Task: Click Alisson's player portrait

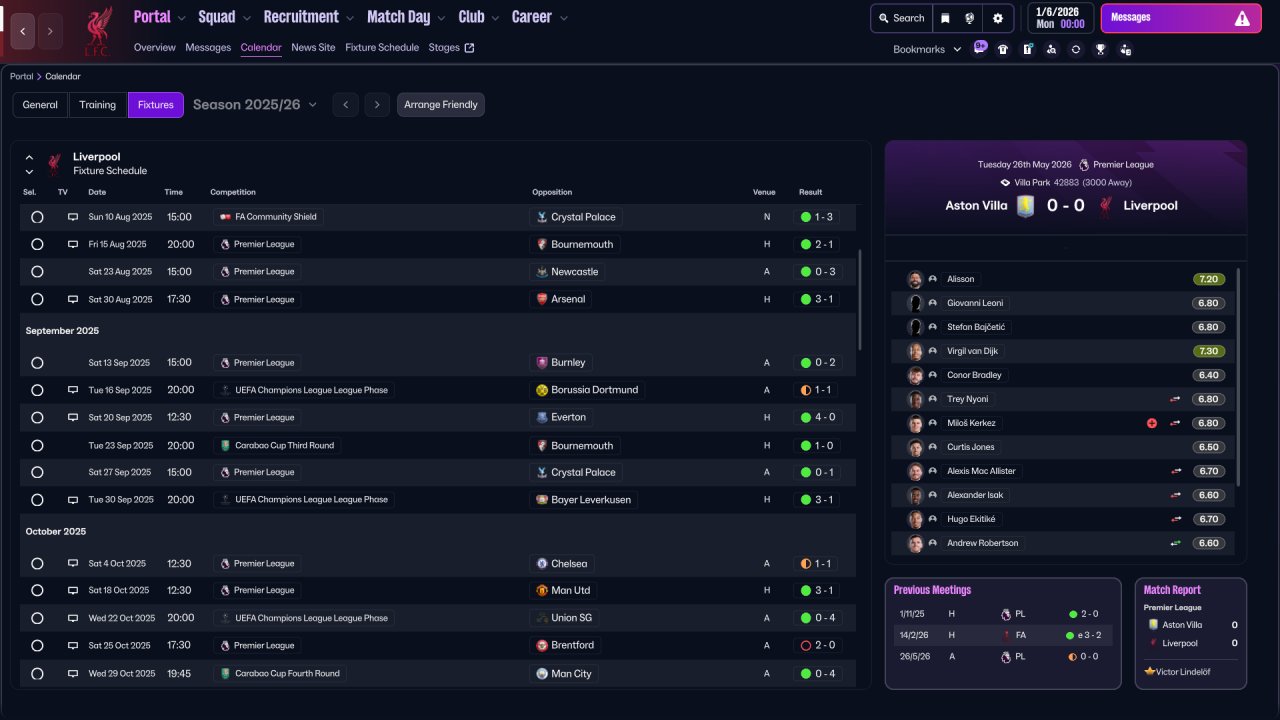Action: pyautogui.click(x=915, y=279)
